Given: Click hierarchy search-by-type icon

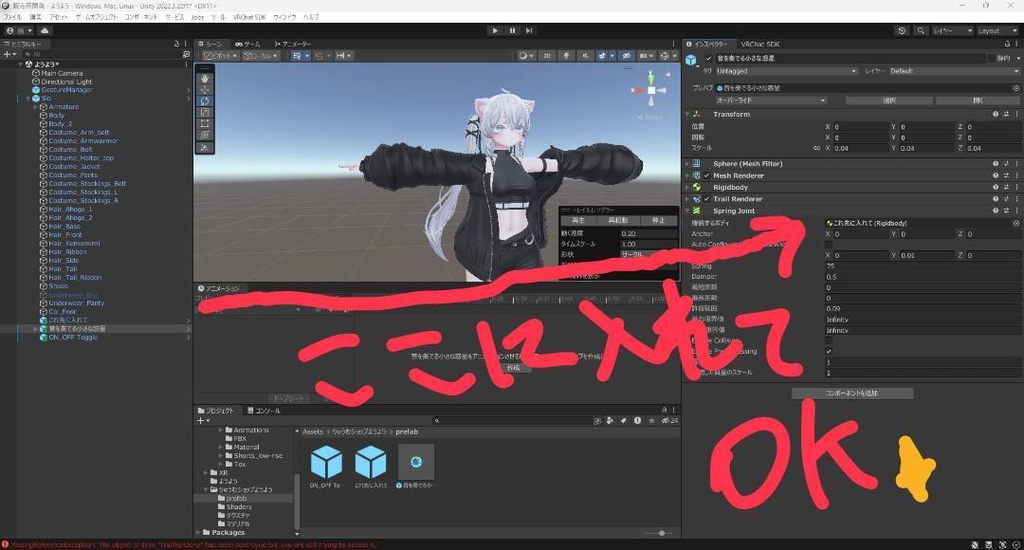Looking at the screenshot, I should coord(186,54).
